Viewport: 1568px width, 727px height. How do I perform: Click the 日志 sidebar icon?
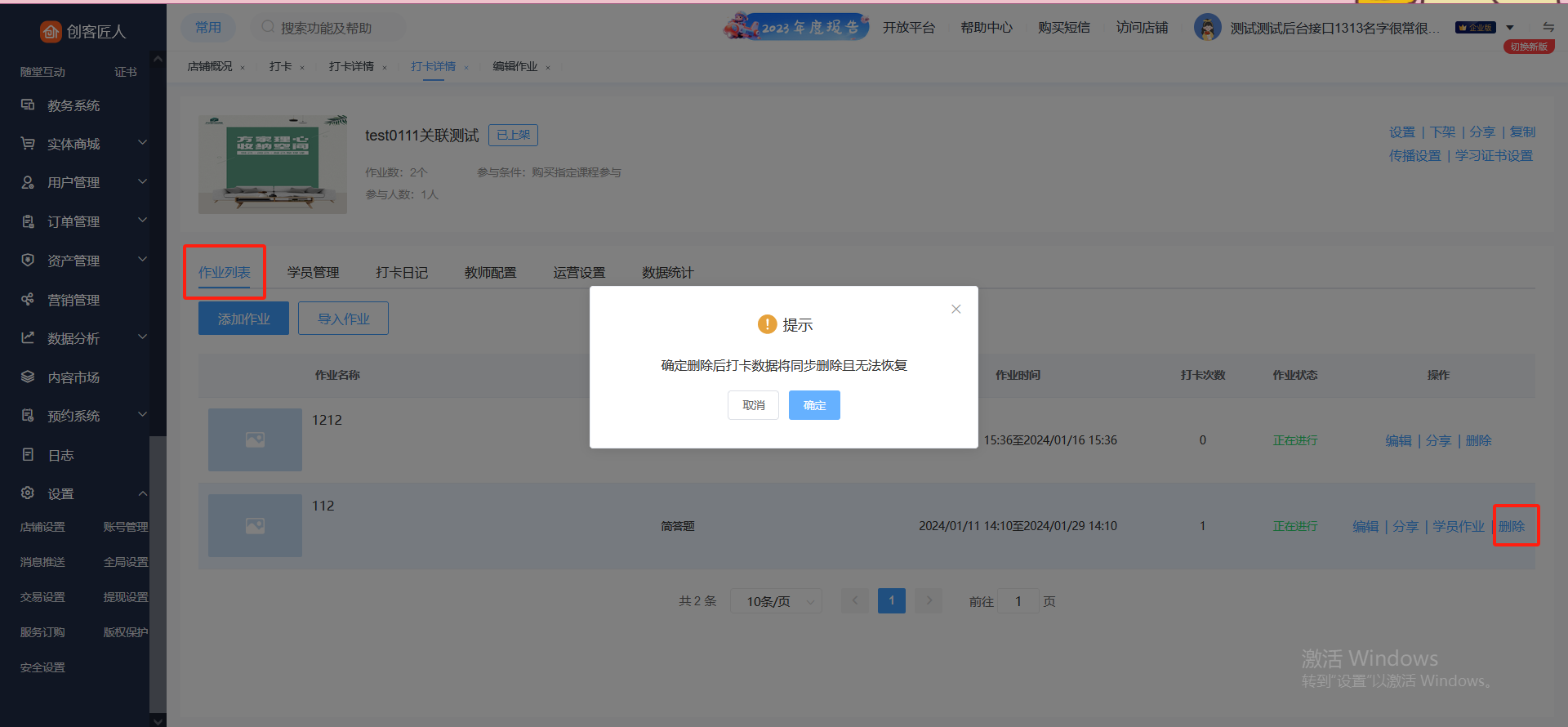tap(28, 455)
